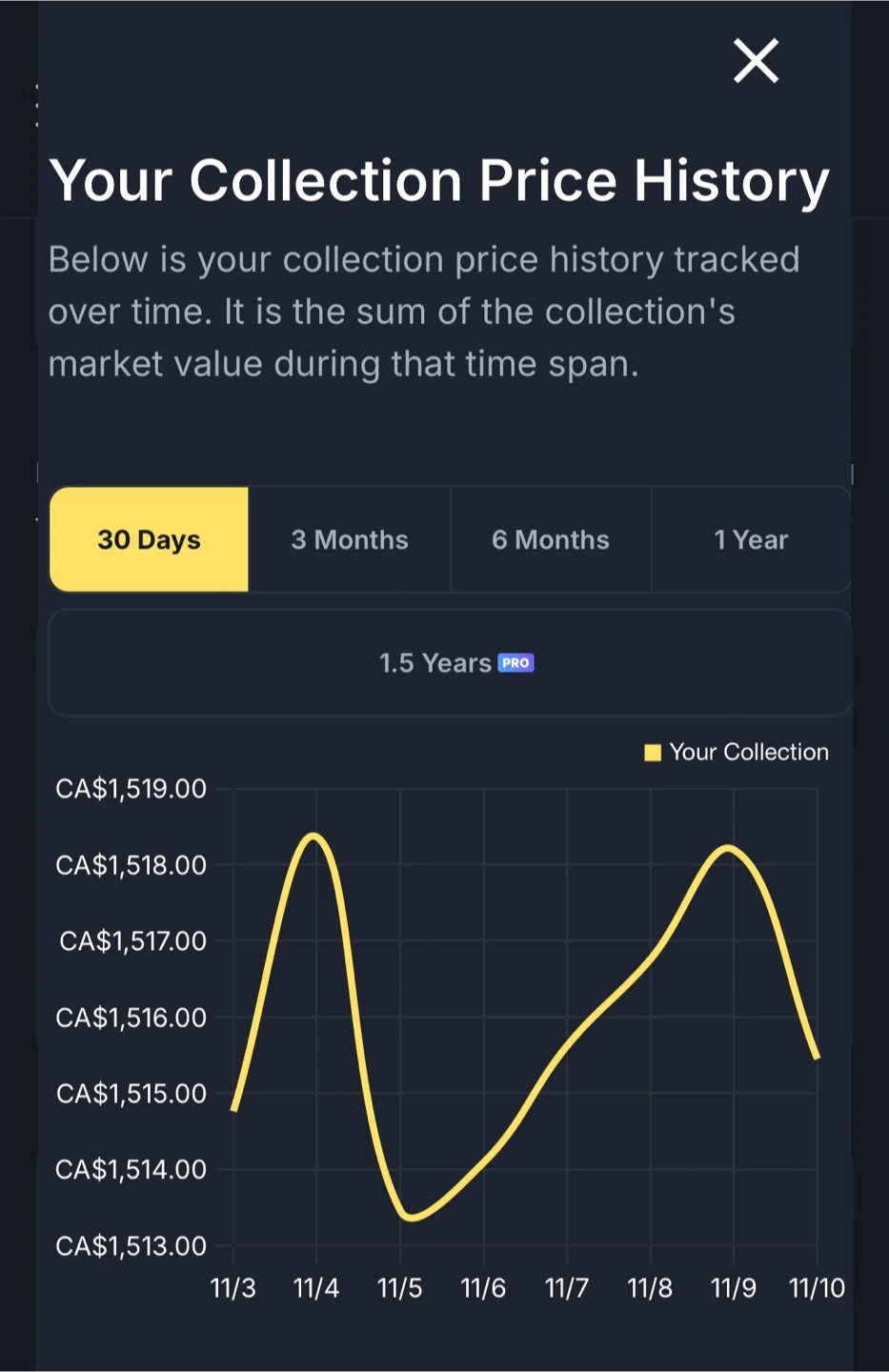The height and width of the screenshot is (1372, 889).
Task: Close the Collection Price History panel
Action: click(756, 62)
